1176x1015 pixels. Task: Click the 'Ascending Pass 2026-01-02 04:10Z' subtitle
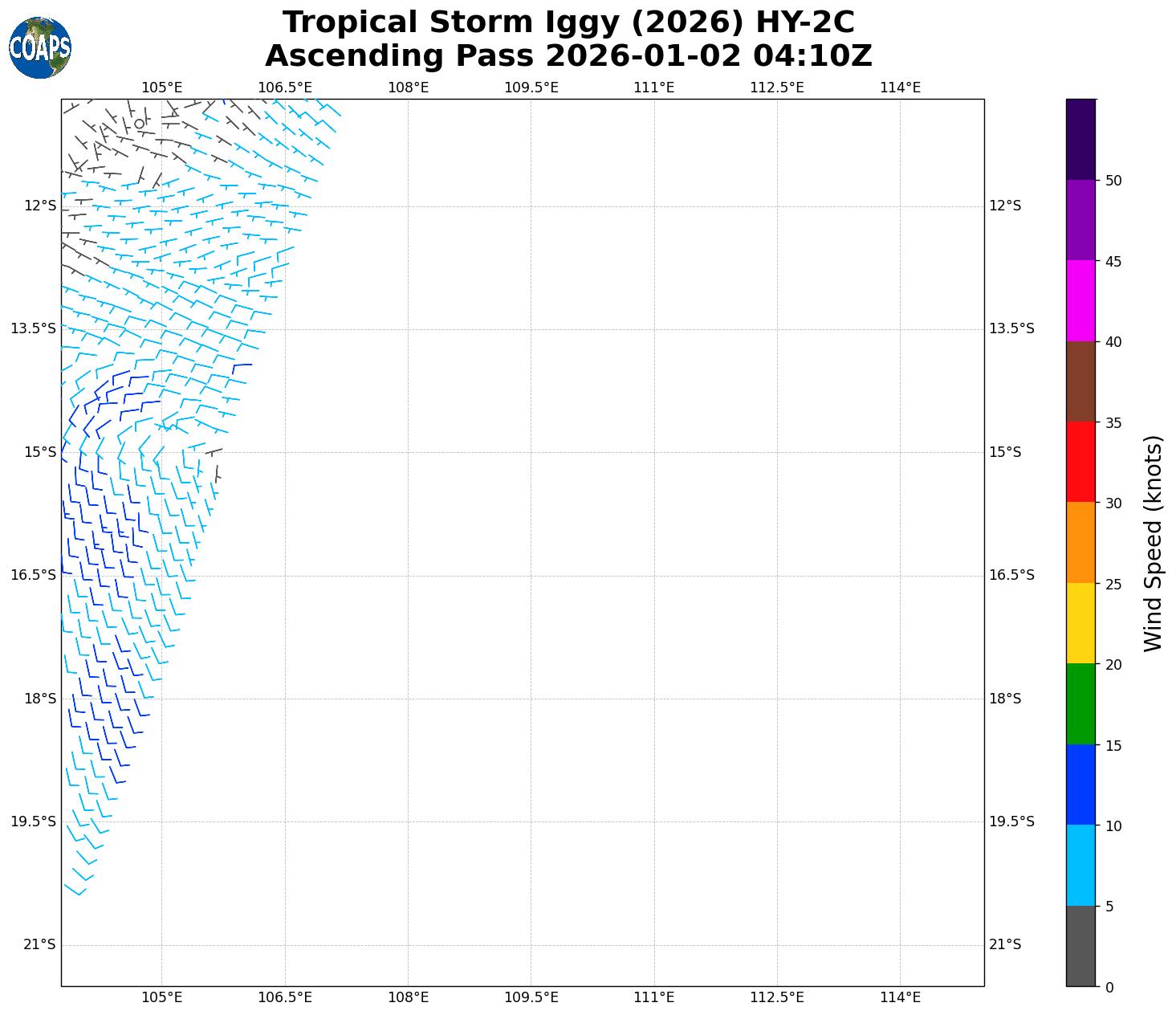tap(568, 56)
